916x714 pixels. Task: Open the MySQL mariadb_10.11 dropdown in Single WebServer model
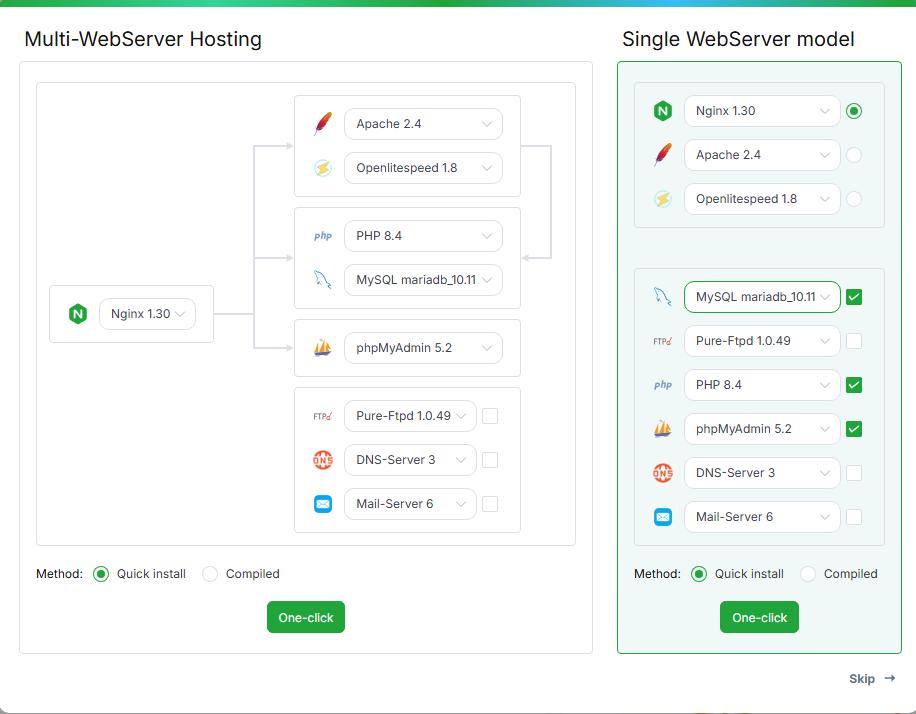point(762,297)
